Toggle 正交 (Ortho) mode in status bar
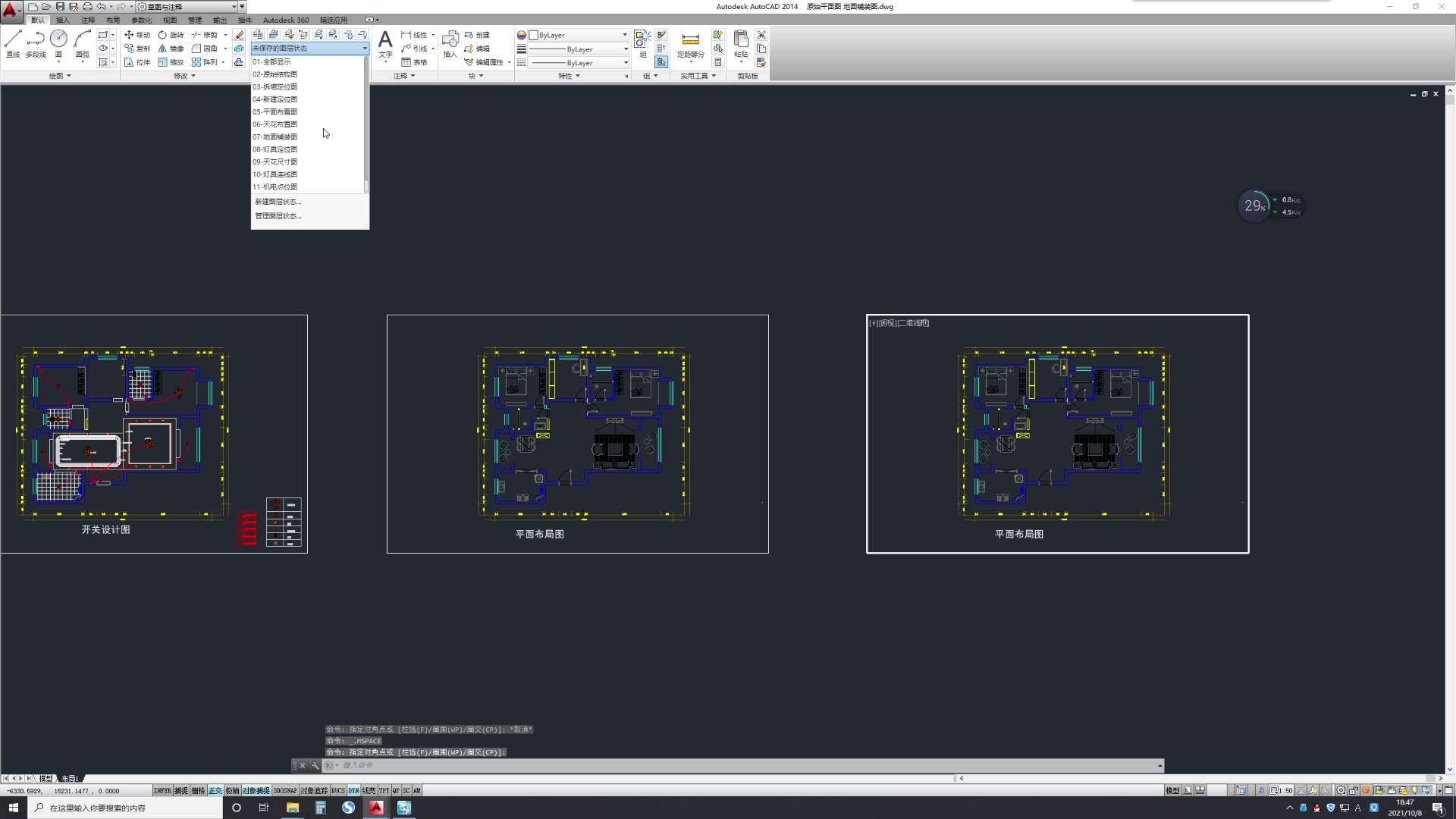The height and width of the screenshot is (819, 1456). 215,790
